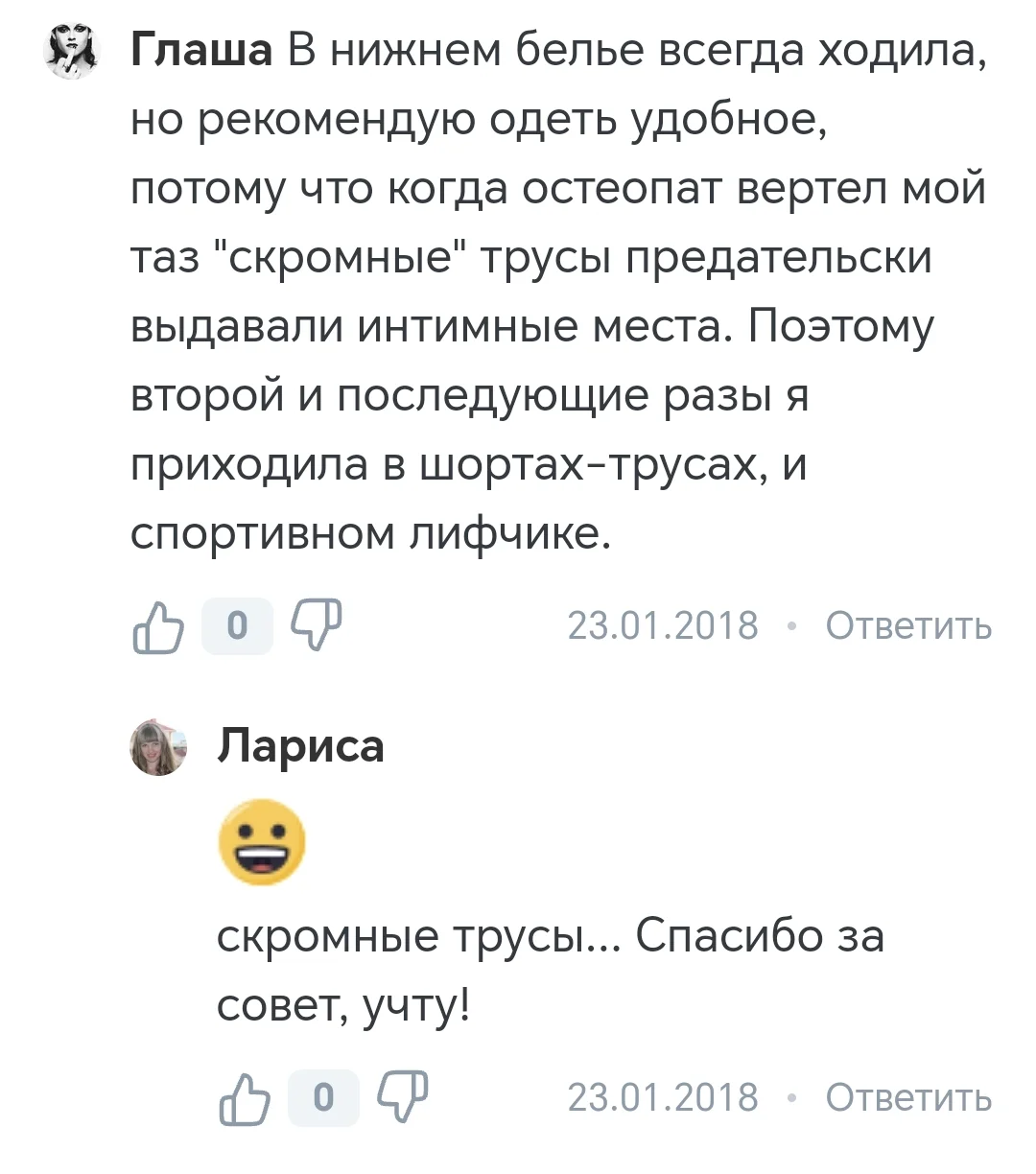Select Лариса's name to open her page
The image size is (1036, 1174).
pos(301,747)
